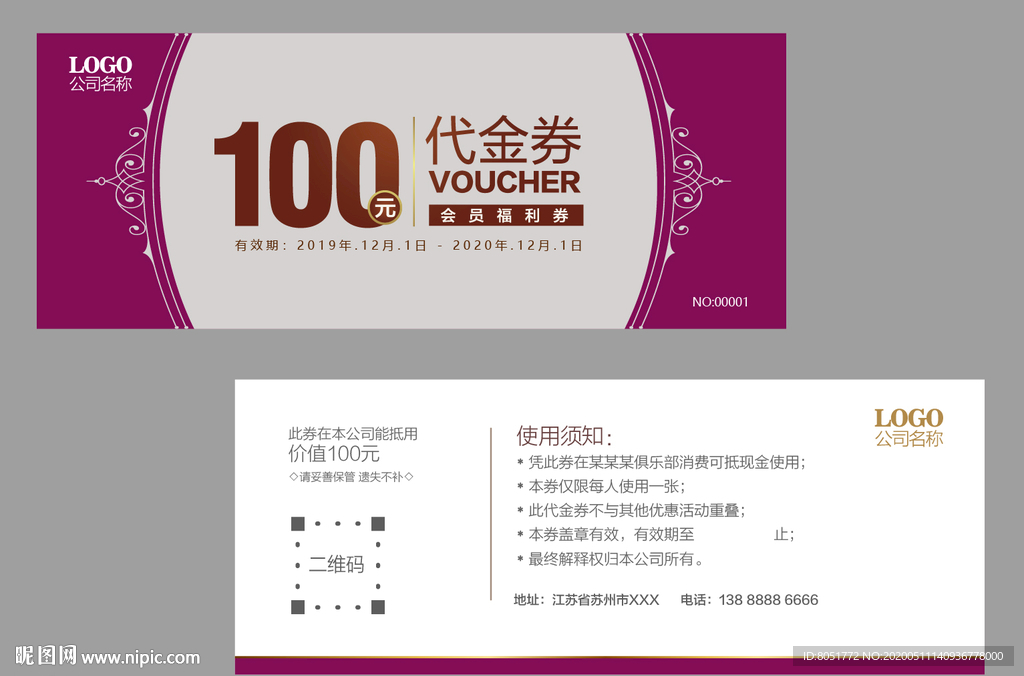
Task: Click the gold 公司名称 text
Action: pyautogui.click(x=909, y=439)
